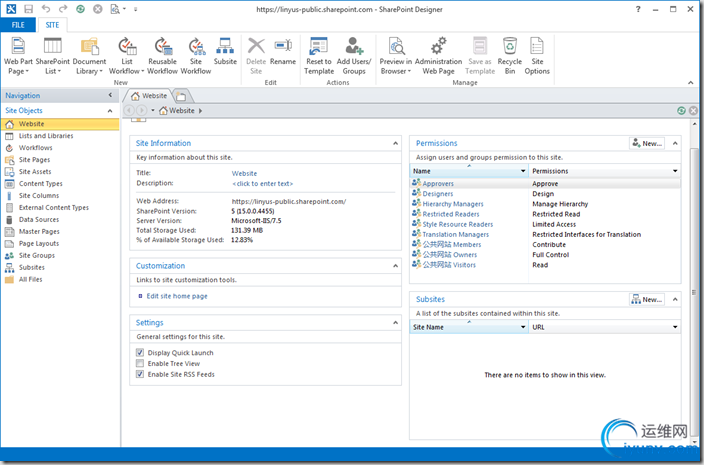Click the Forward navigation arrow
Image resolution: width=704 pixels, height=465 pixels.
tap(141, 110)
